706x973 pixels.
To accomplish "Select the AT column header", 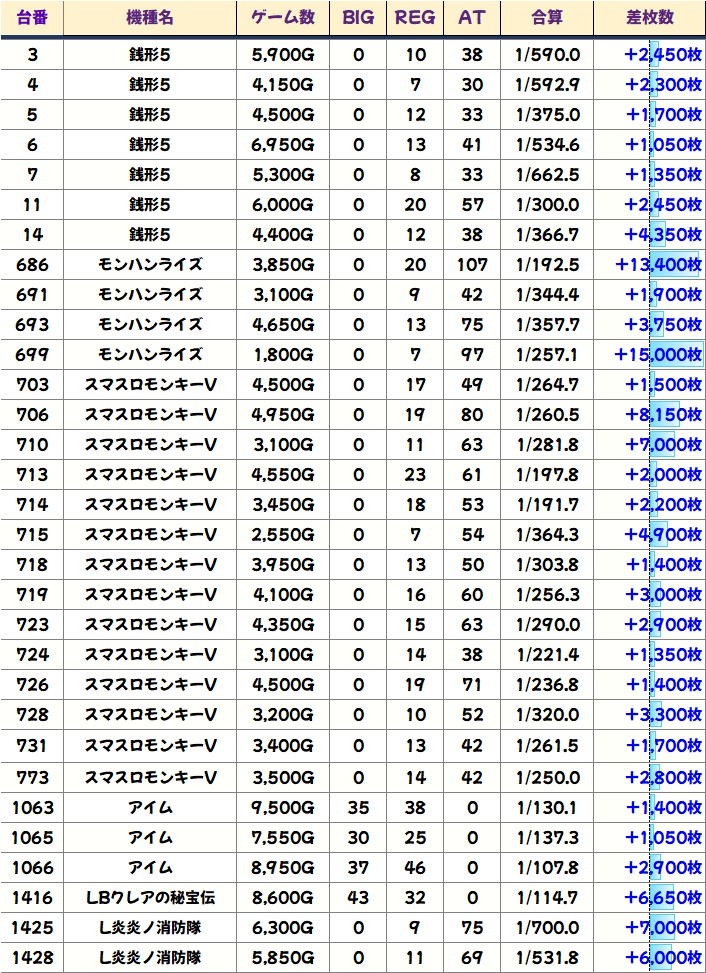I will tap(471, 18).
